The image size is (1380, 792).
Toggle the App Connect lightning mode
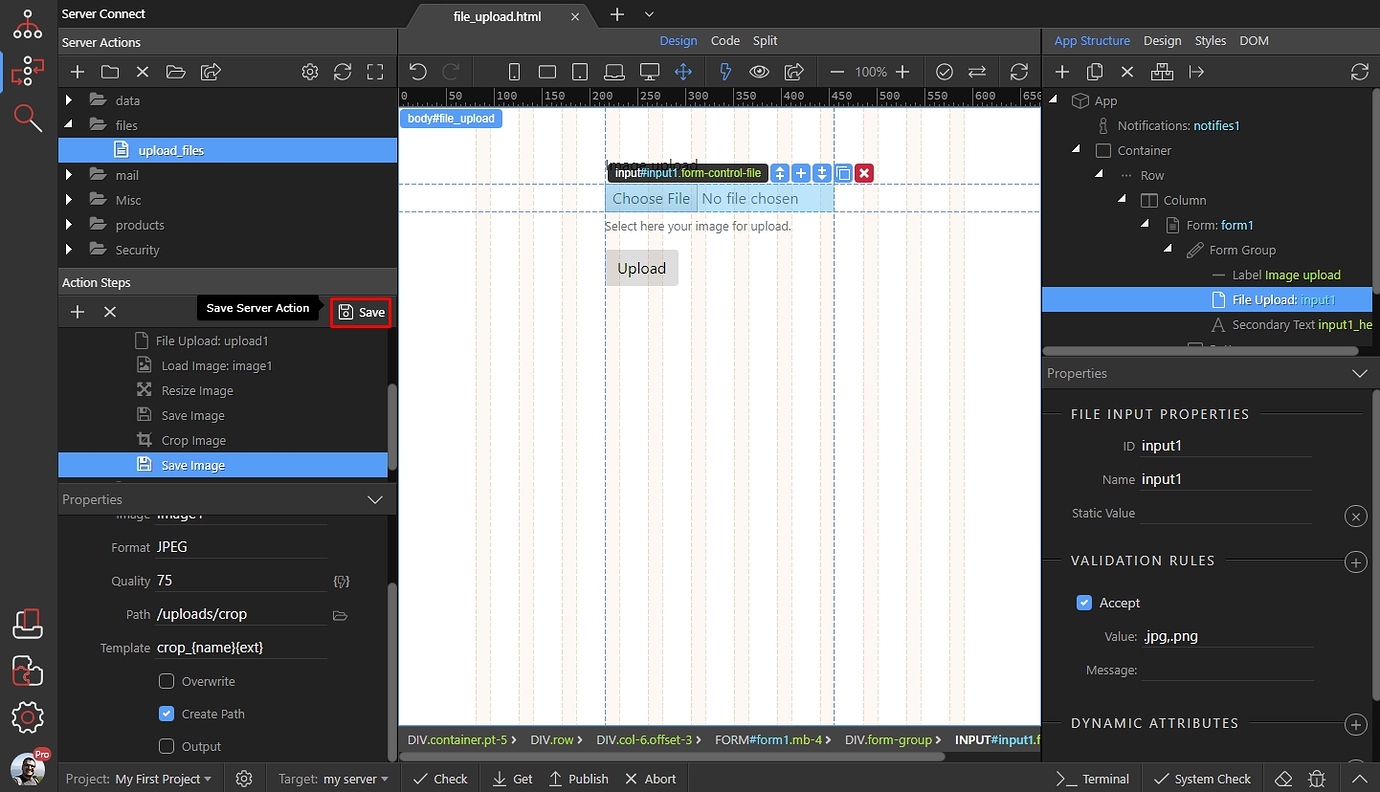click(726, 72)
